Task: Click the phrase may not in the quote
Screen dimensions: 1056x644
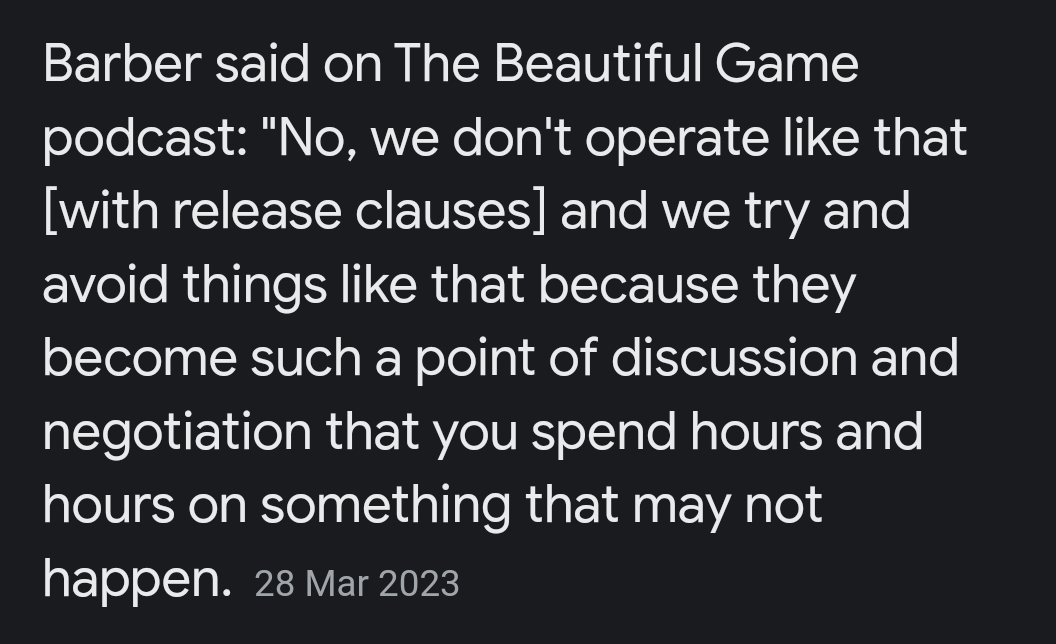Action: pos(727,507)
